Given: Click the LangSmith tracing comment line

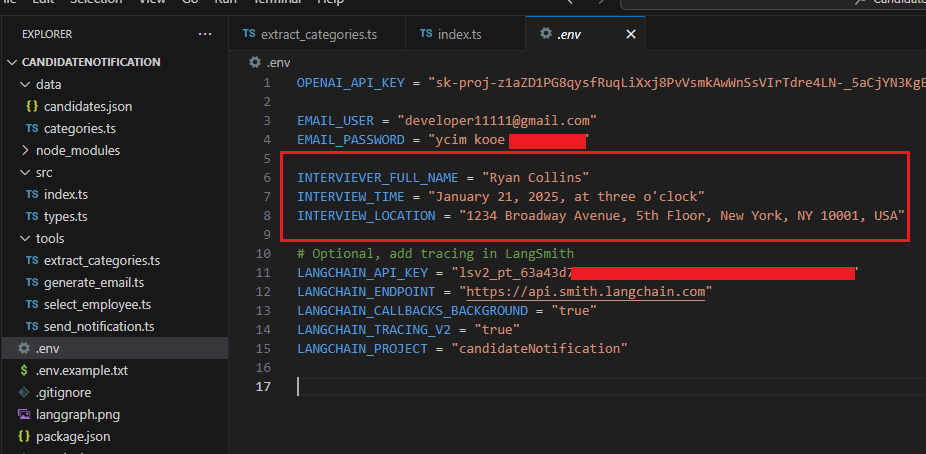Looking at the screenshot, I should point(435,254).
